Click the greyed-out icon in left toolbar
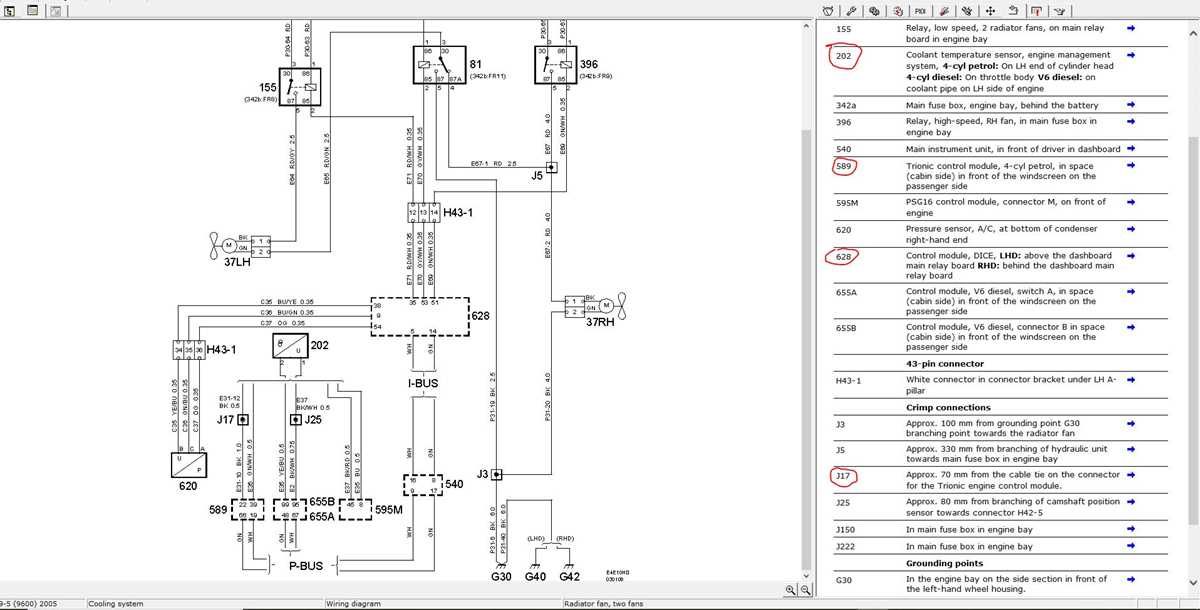1200x610 pixels. tap(56, 10)
